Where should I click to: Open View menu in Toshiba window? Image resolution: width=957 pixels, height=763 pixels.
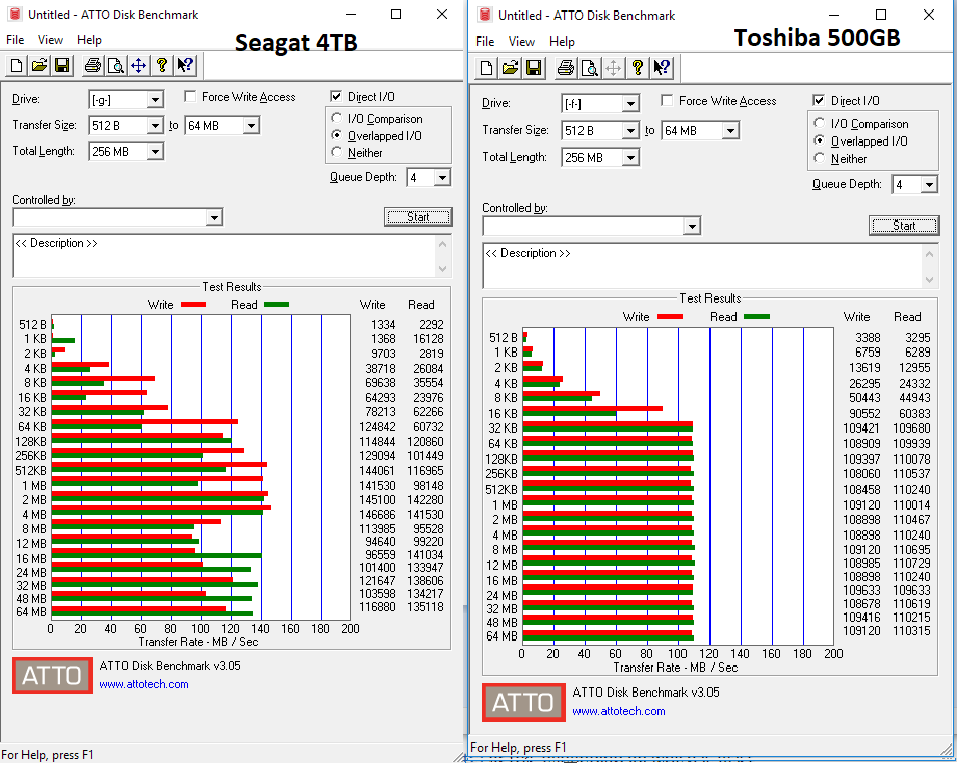click(522, 42)
